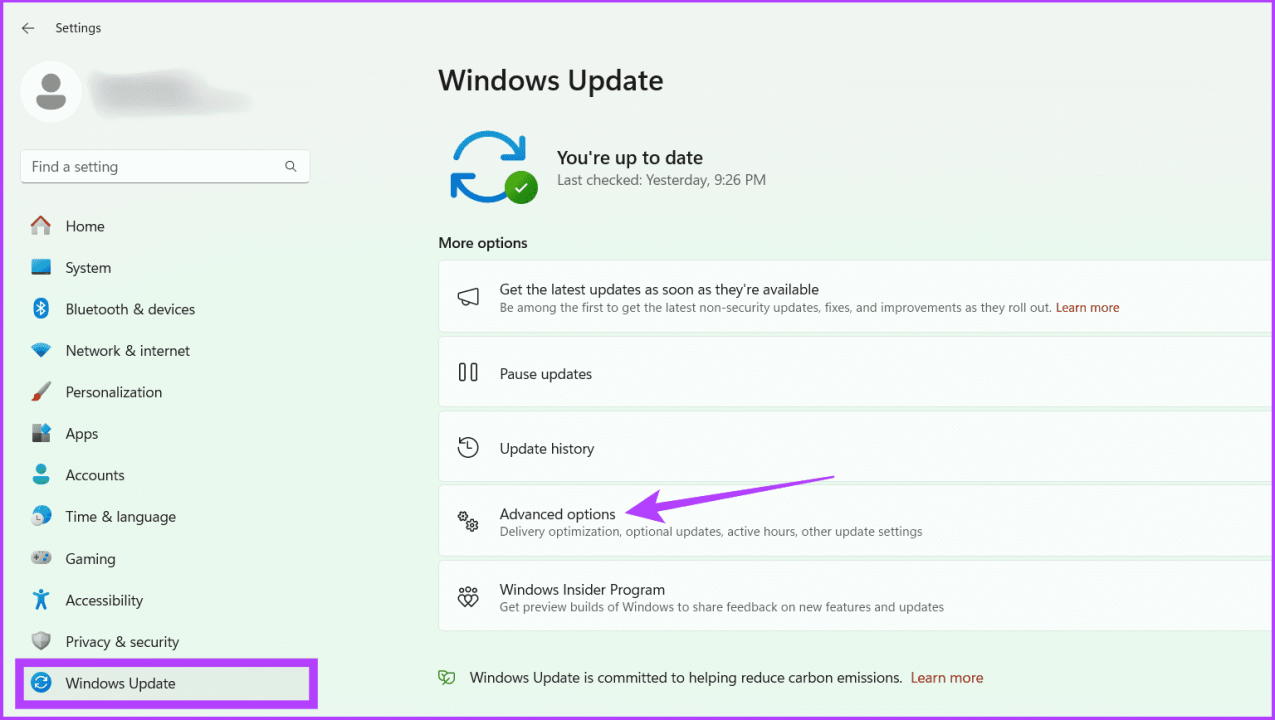This screenshot has width=1275, height=720.
Task: Select the Network & internet globe icon
Action: 41,350
